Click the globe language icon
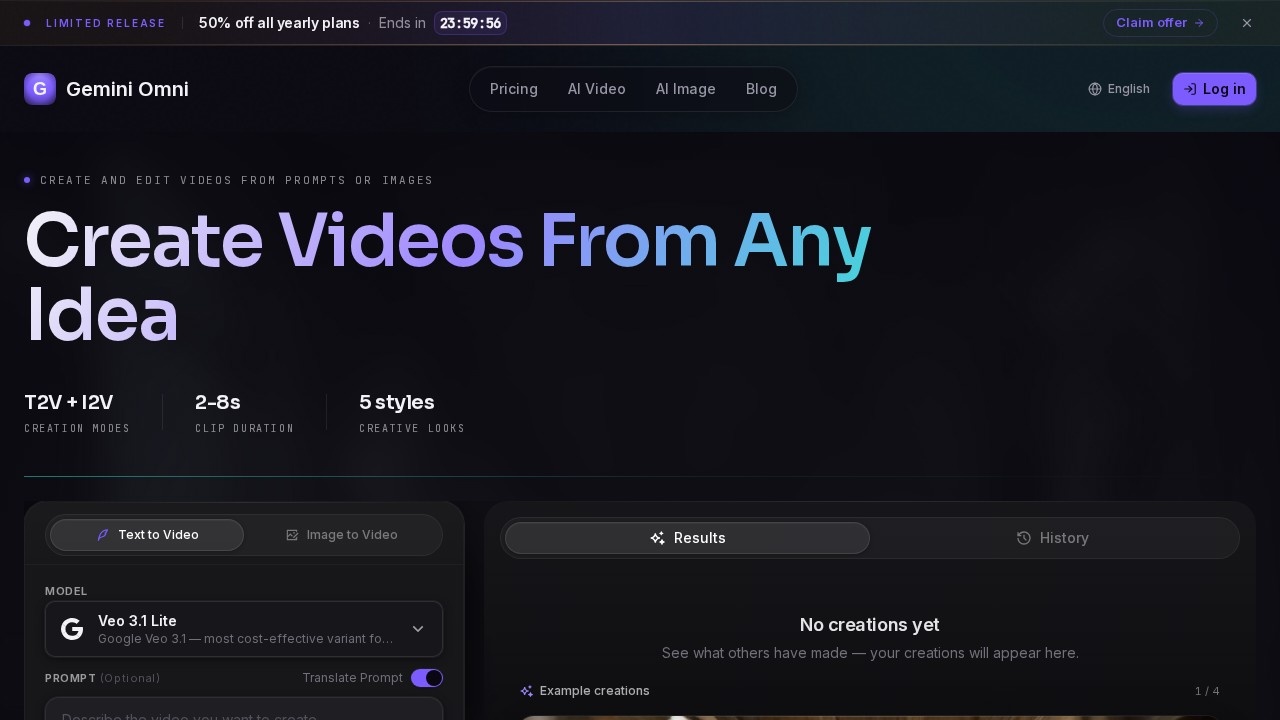This screenshot has width=1280, height=720. pyautogui.click(x=1095, y=89)
